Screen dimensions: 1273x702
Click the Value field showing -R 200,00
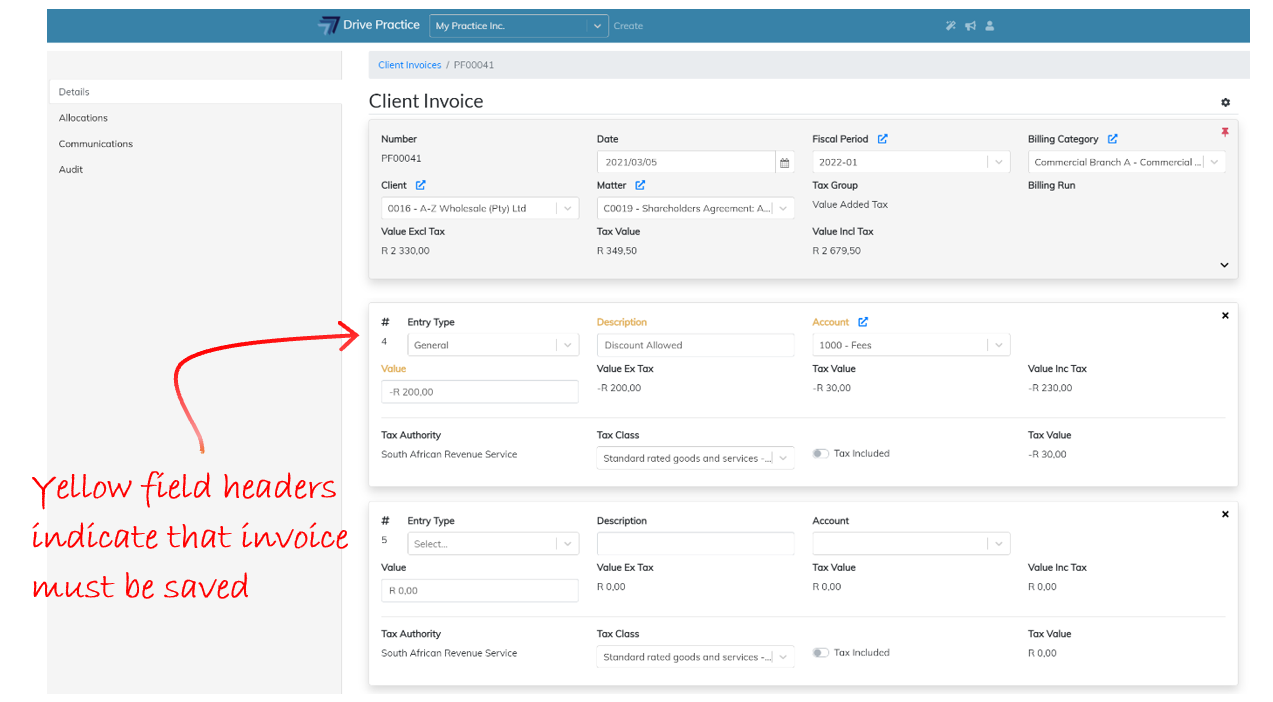(x=479, y=392)
